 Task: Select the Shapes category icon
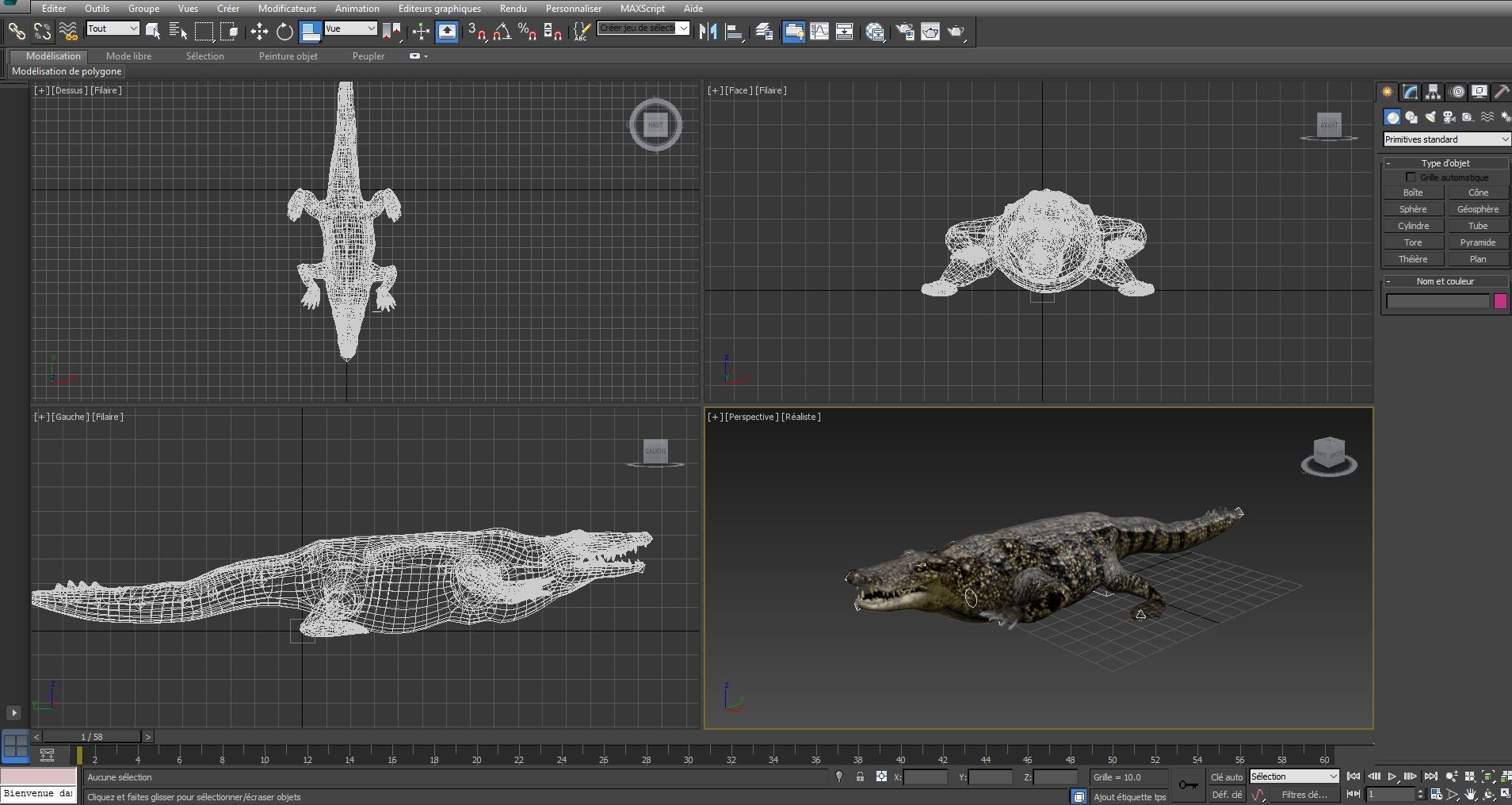pos(1411,117)
